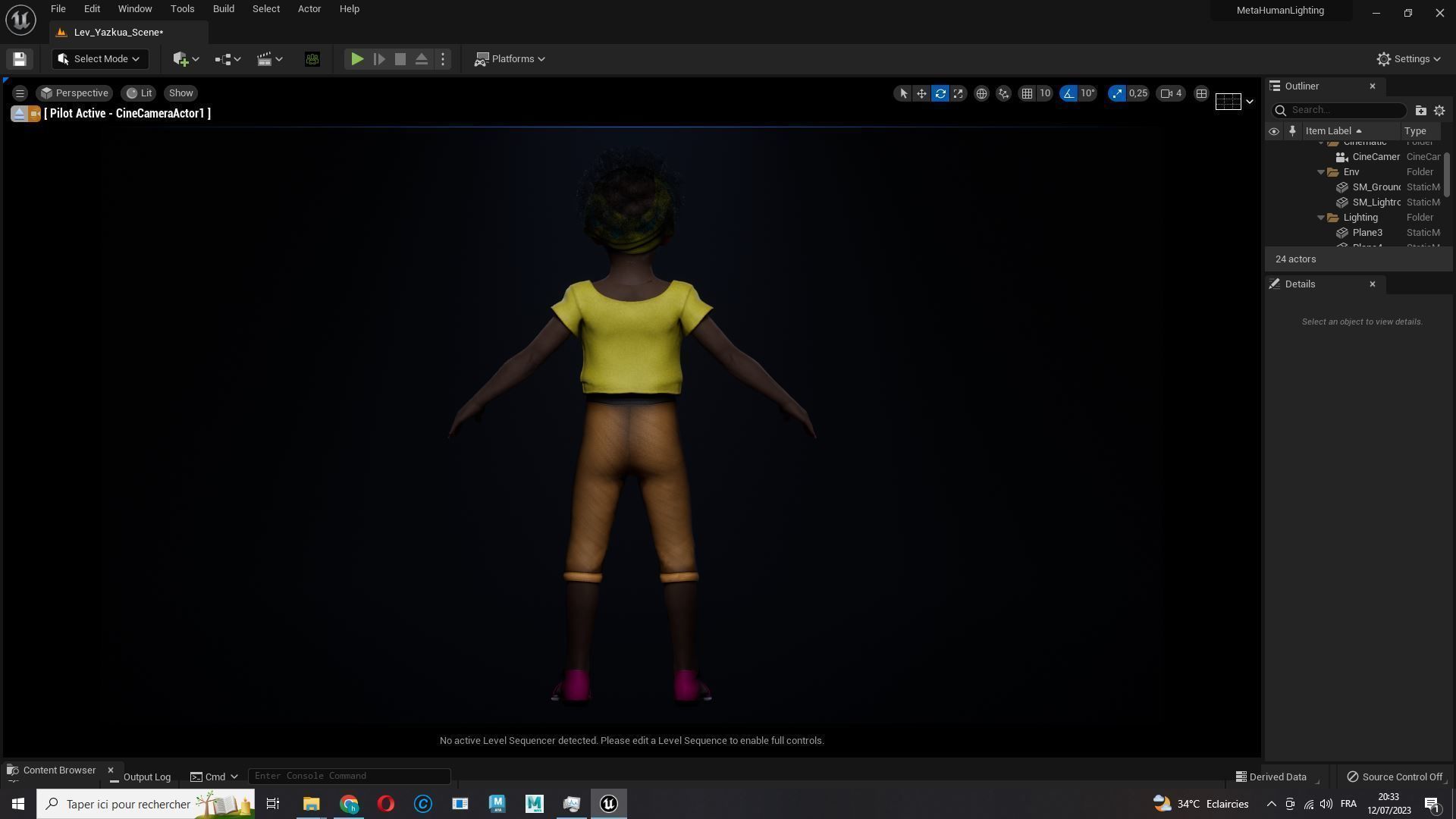Viewport: 1456px width, 819px height.
Task: Select the scale transform tool
Action: [959, 93]
